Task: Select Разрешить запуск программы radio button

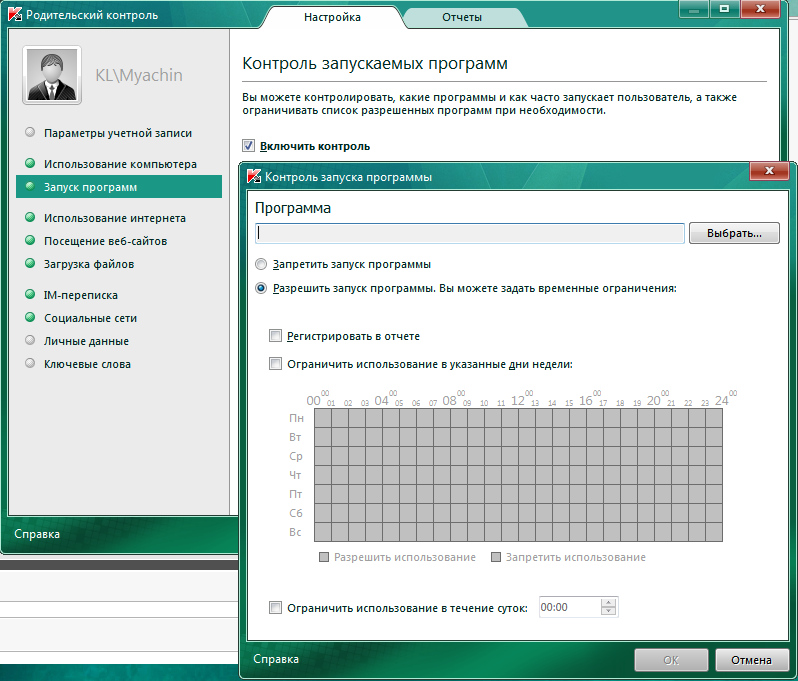Action: point(261,288)
